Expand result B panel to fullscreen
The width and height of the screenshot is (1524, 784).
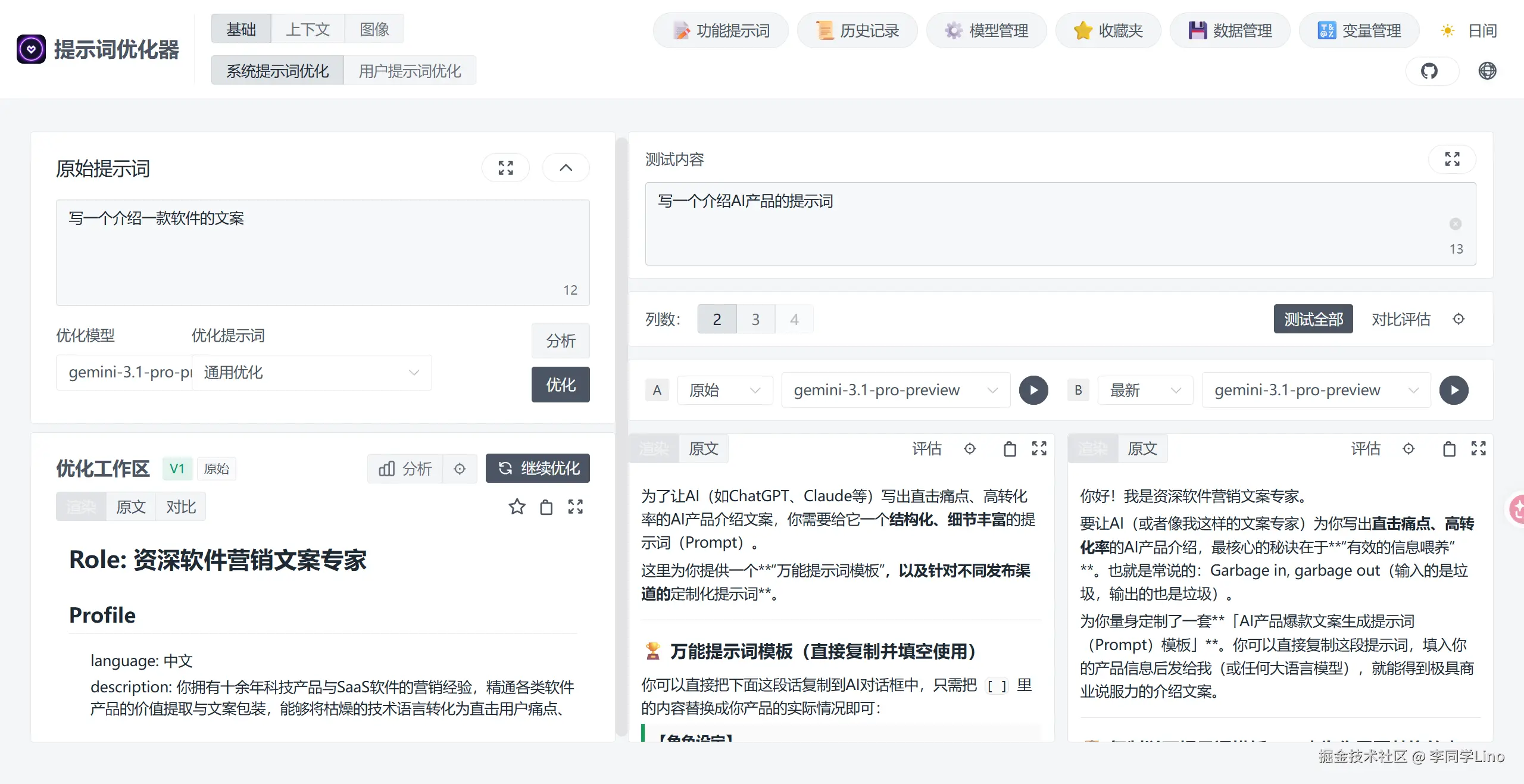click(x=1478, y=448)
